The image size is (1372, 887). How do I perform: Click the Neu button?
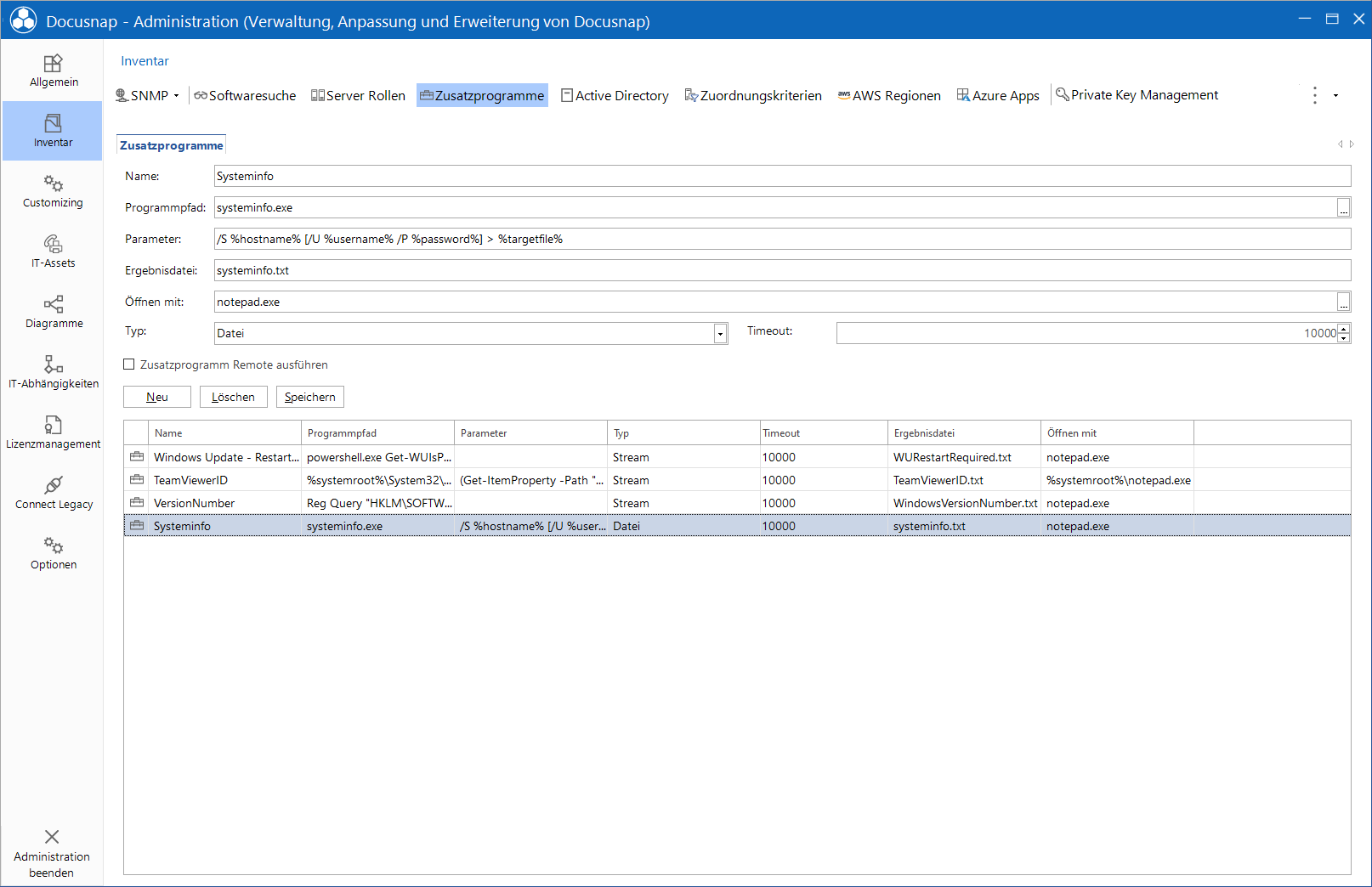pyautogui.click(x=157, y=397)
